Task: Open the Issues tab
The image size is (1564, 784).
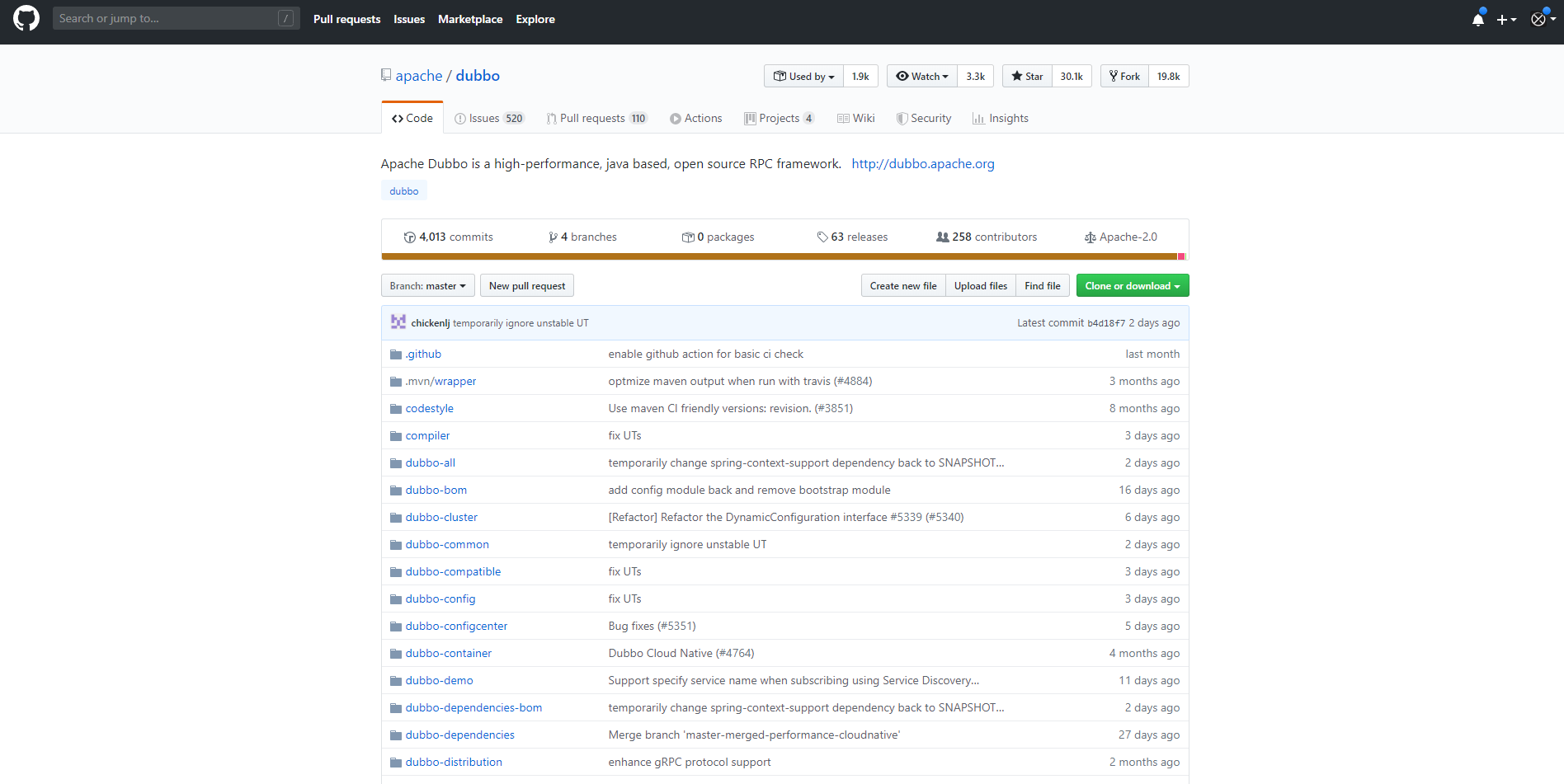Action: click(489, 119)
